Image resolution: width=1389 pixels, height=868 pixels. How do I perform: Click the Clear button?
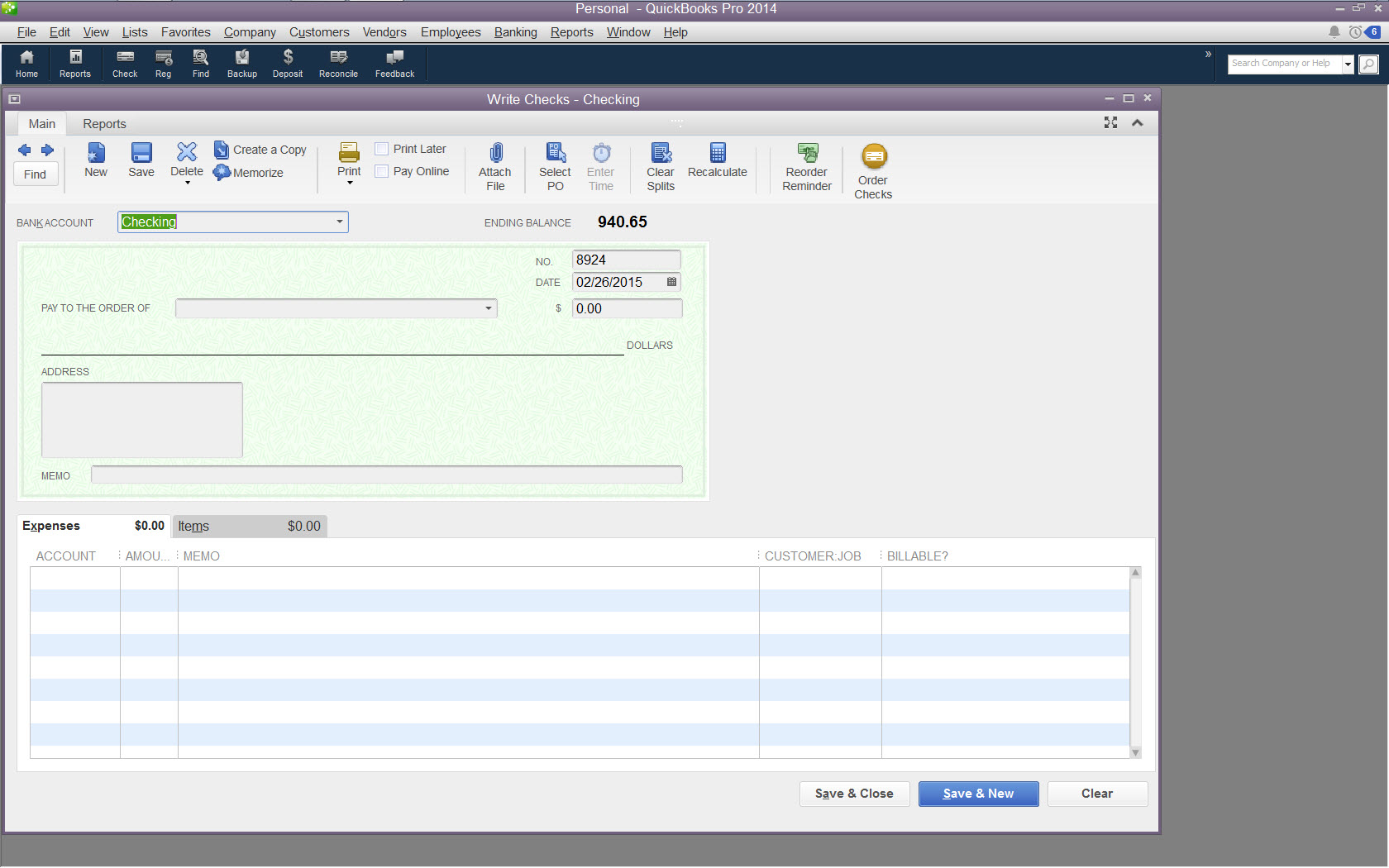1097,794
